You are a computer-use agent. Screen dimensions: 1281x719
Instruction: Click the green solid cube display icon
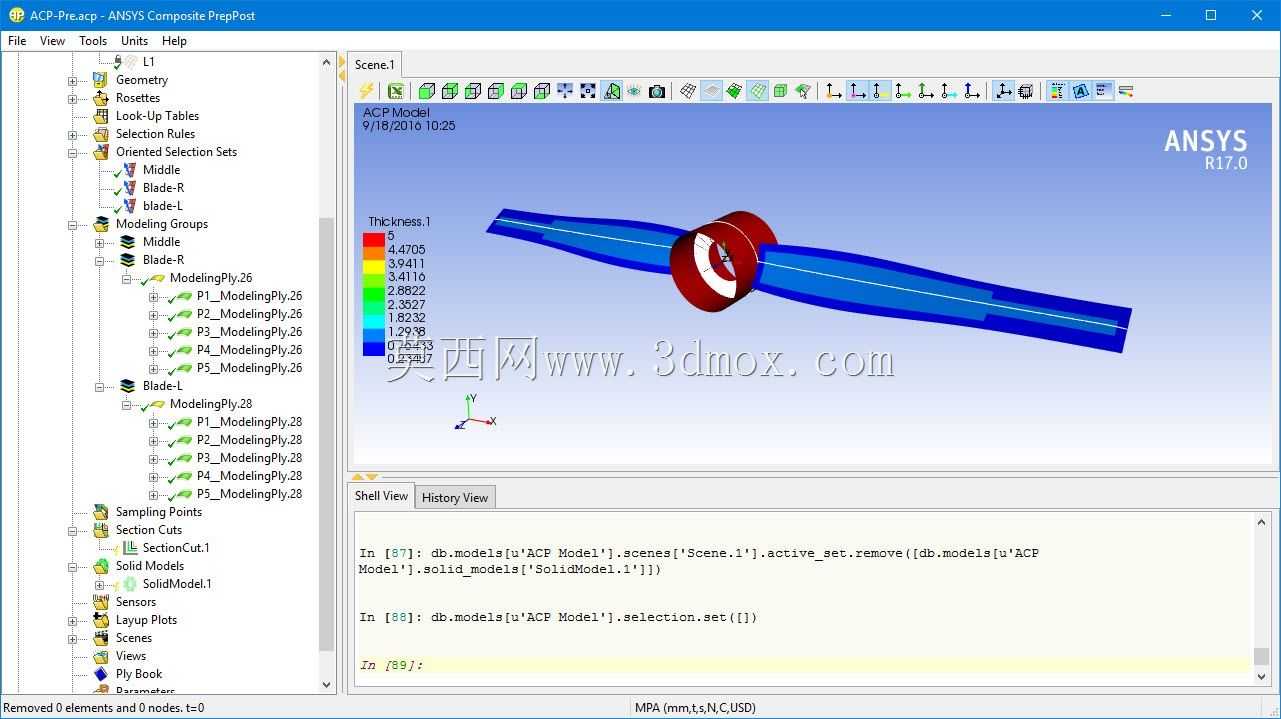[x=780, y=91]
